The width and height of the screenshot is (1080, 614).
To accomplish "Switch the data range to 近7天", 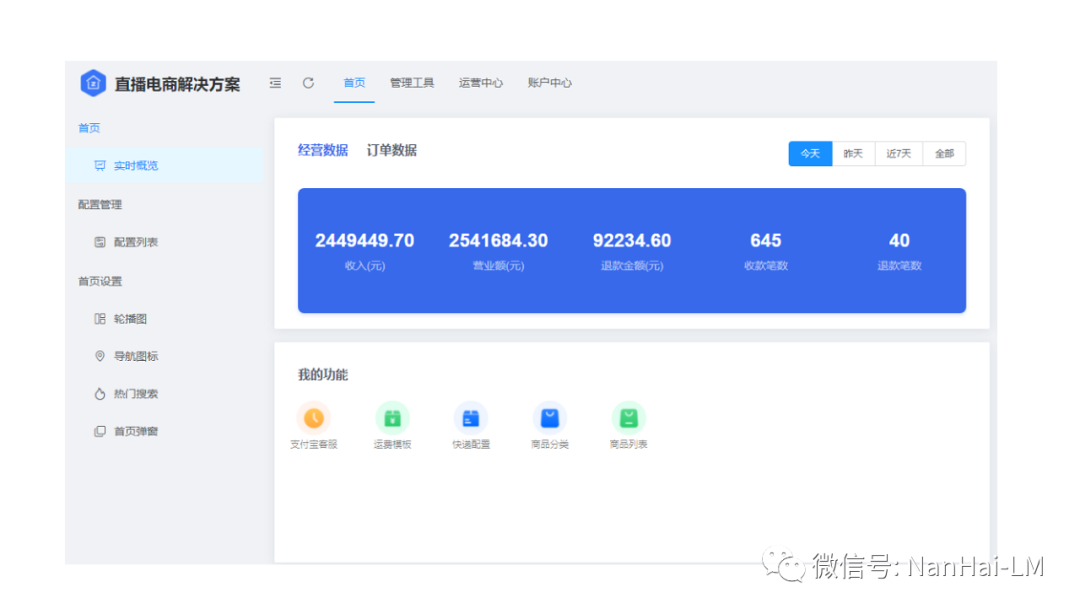I will click(898, 153).
